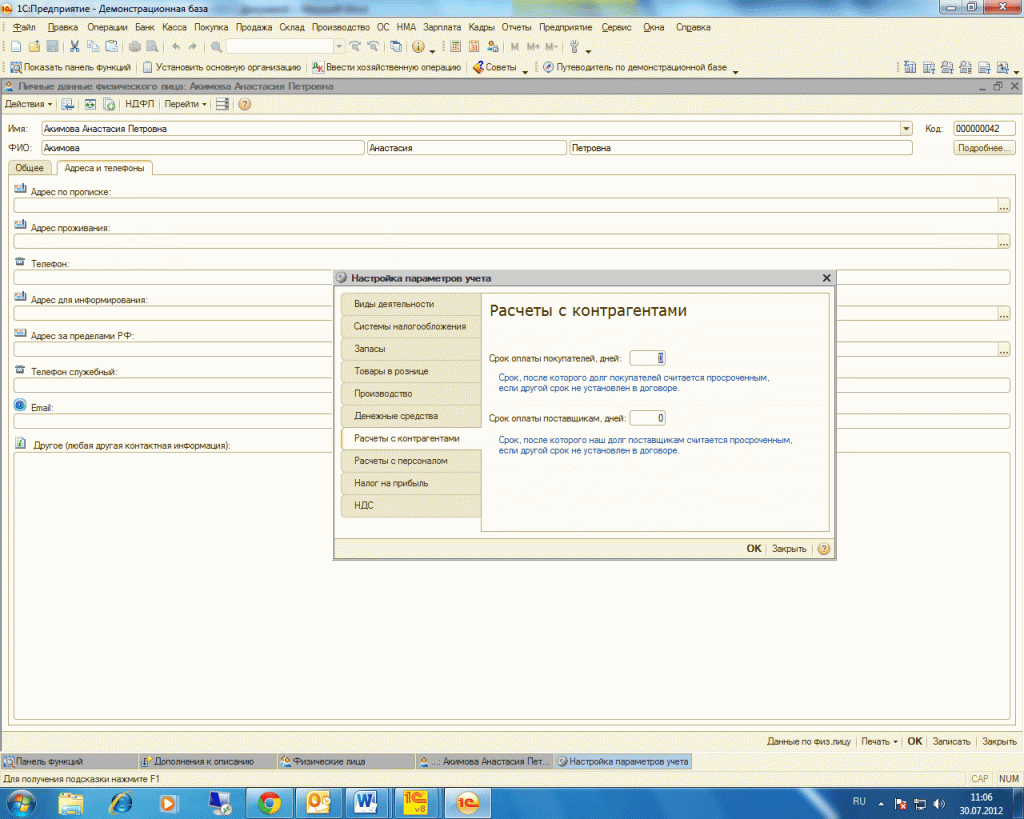Select Расчеты с персоналом settings section
This screenshot has height=819, width=1024.
point(401,461)
